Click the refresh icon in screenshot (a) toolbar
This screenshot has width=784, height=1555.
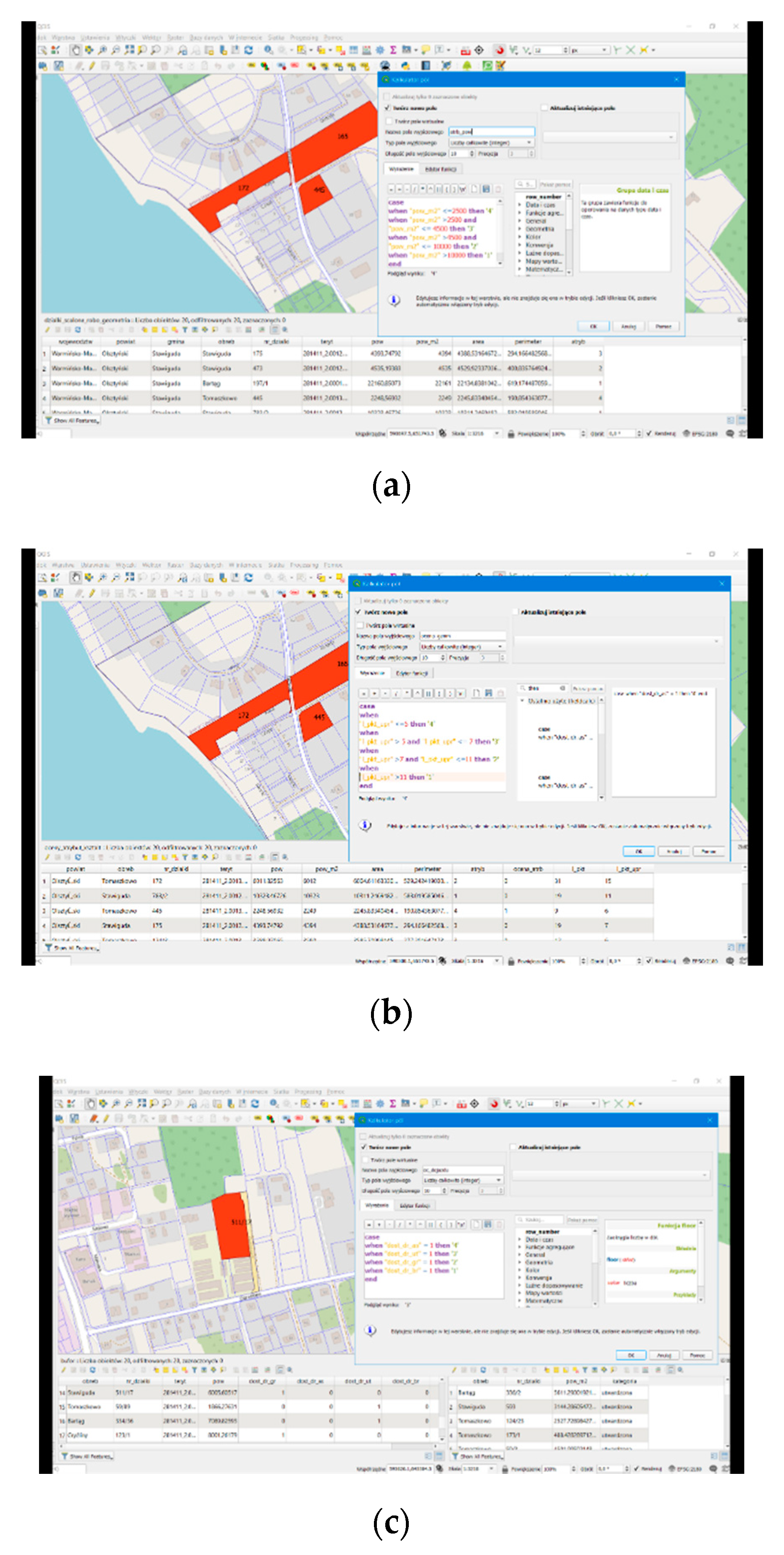(x=248, y=50)
